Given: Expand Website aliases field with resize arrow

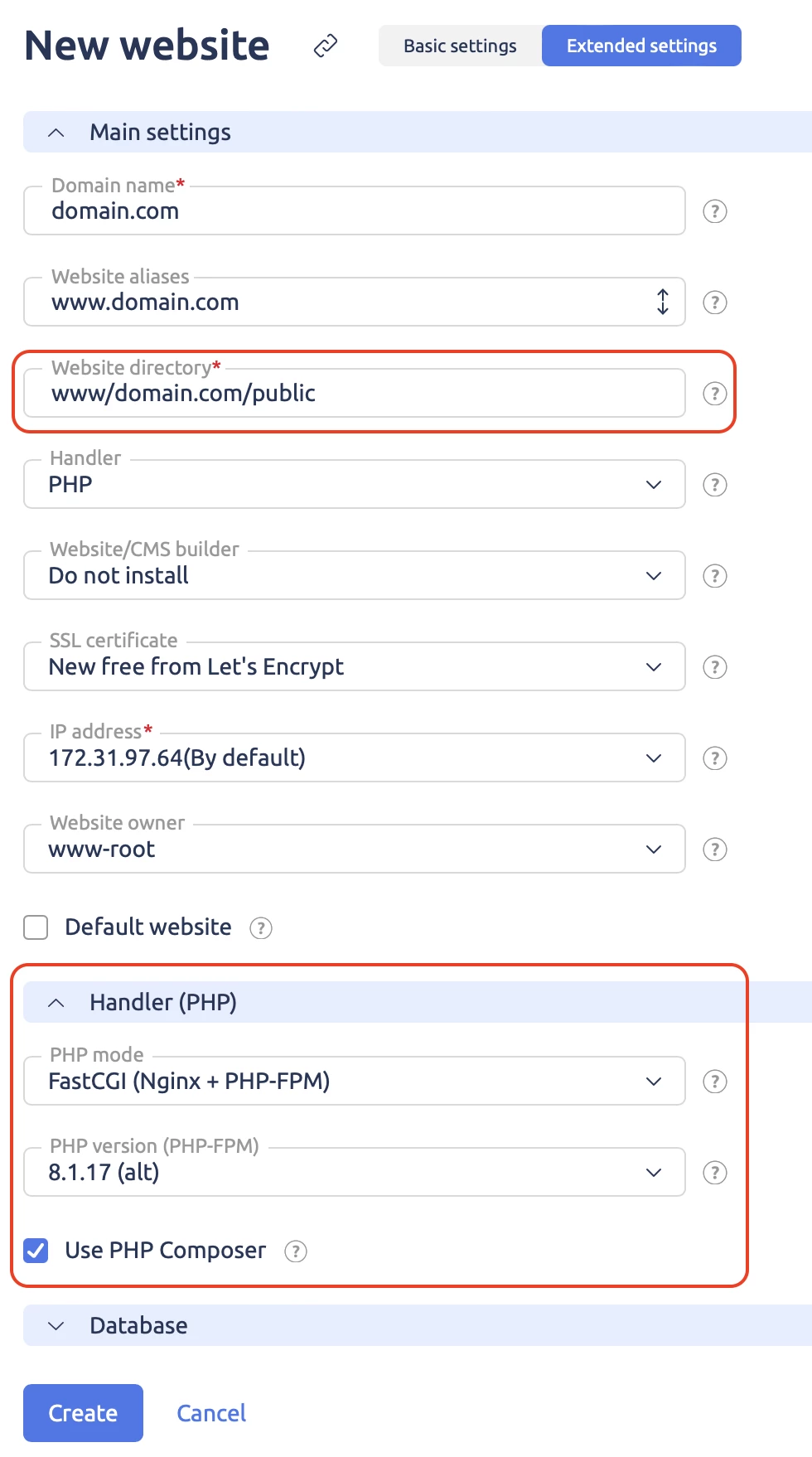Looking at the screenshot, I should pos(663,302).
